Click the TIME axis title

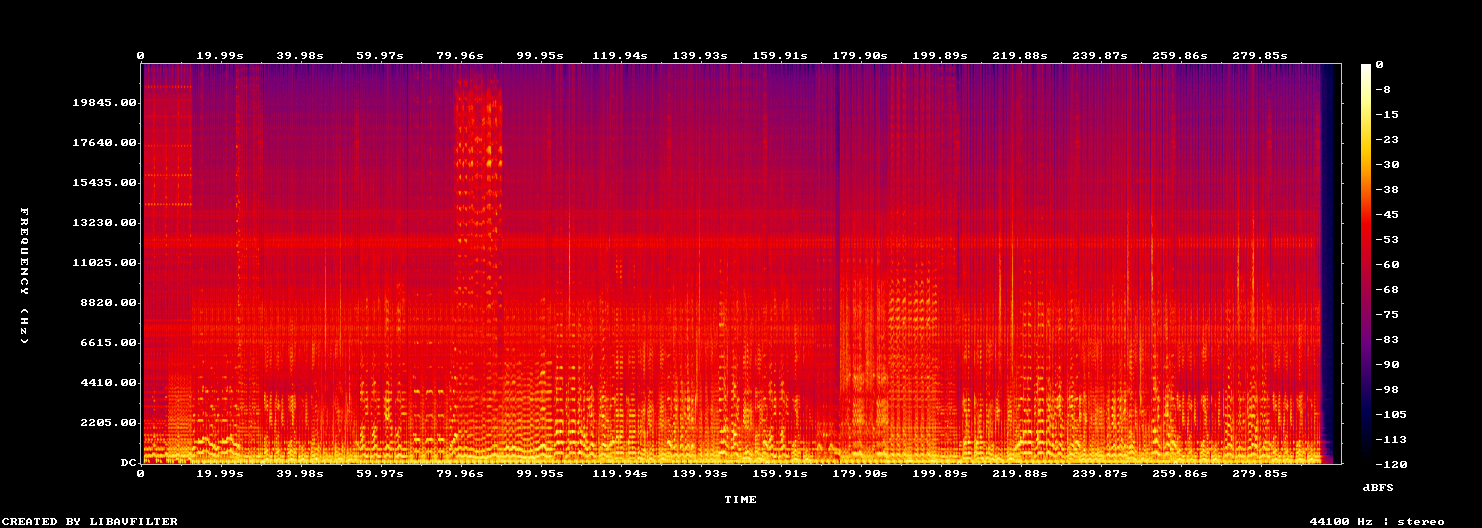[x=741, y=499]
